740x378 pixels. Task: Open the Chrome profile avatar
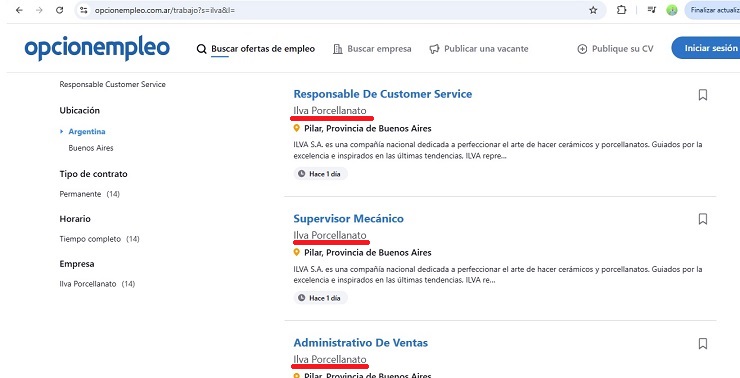coord(672,10)
